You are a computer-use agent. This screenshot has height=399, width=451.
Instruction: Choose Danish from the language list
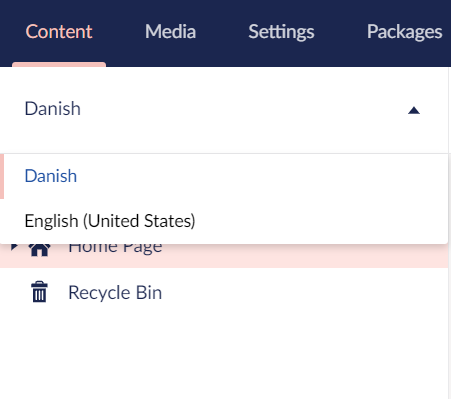[x=51, y=176]
